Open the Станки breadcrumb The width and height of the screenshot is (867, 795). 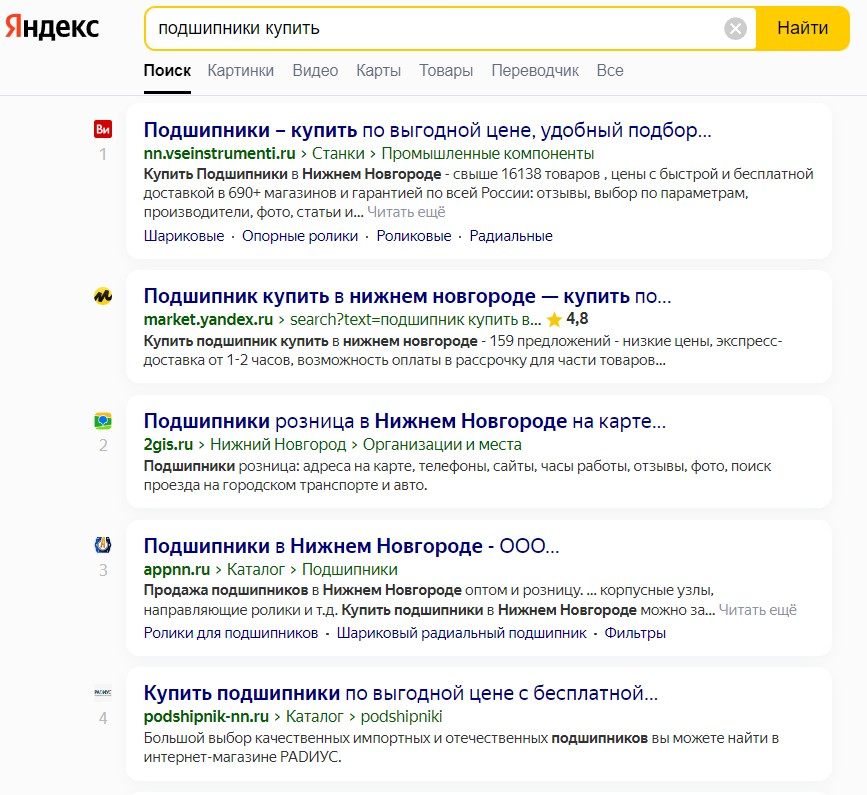coord(338,154)
